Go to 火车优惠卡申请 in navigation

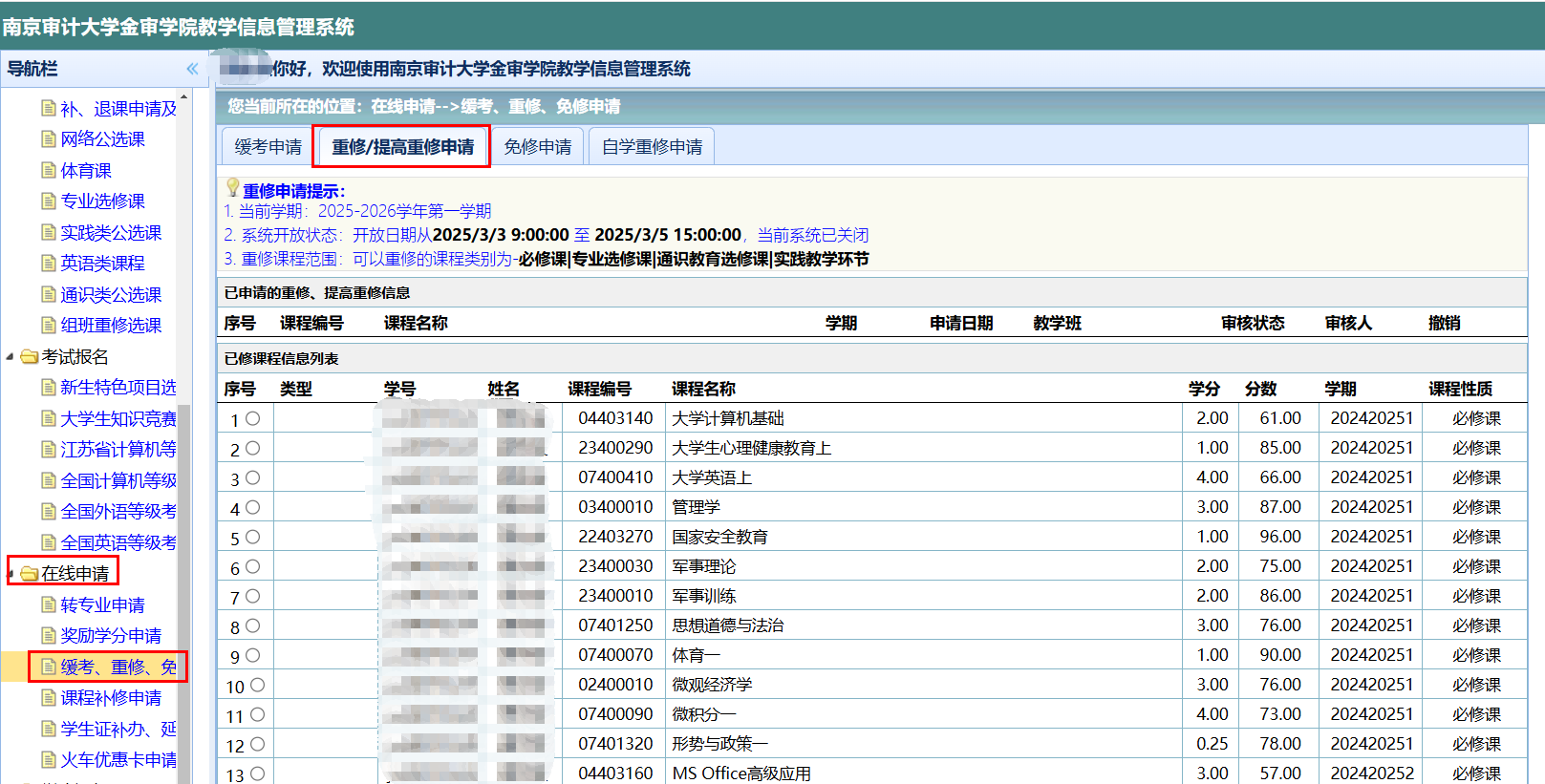coord(118,760)
